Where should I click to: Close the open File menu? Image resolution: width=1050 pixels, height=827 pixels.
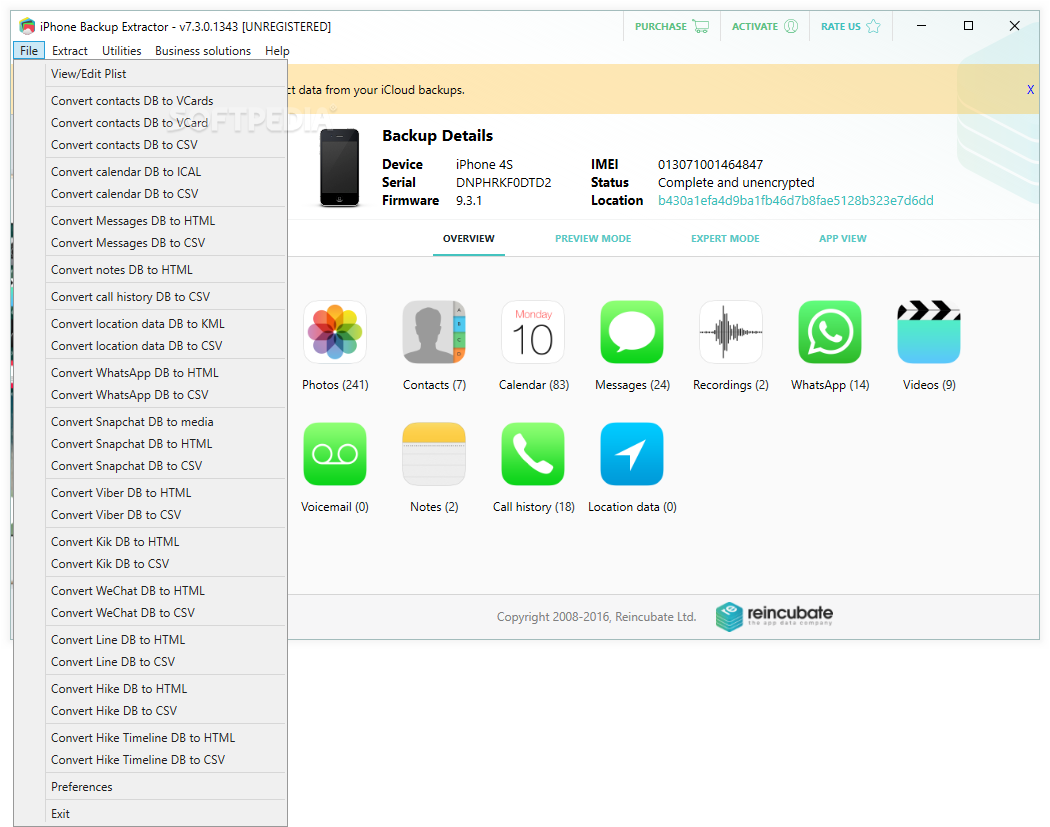coord(29,50)
